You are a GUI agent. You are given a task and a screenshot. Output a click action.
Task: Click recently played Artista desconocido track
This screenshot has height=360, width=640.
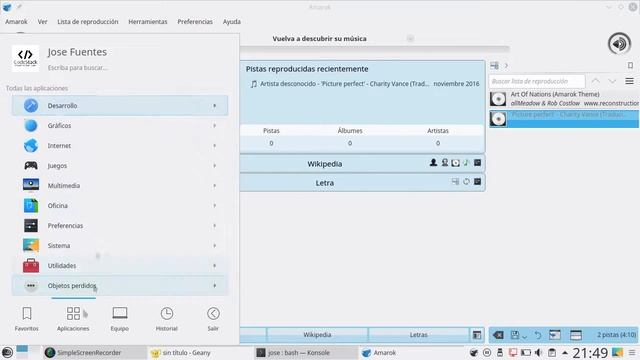pyautogui.click(x=364, y=84)
